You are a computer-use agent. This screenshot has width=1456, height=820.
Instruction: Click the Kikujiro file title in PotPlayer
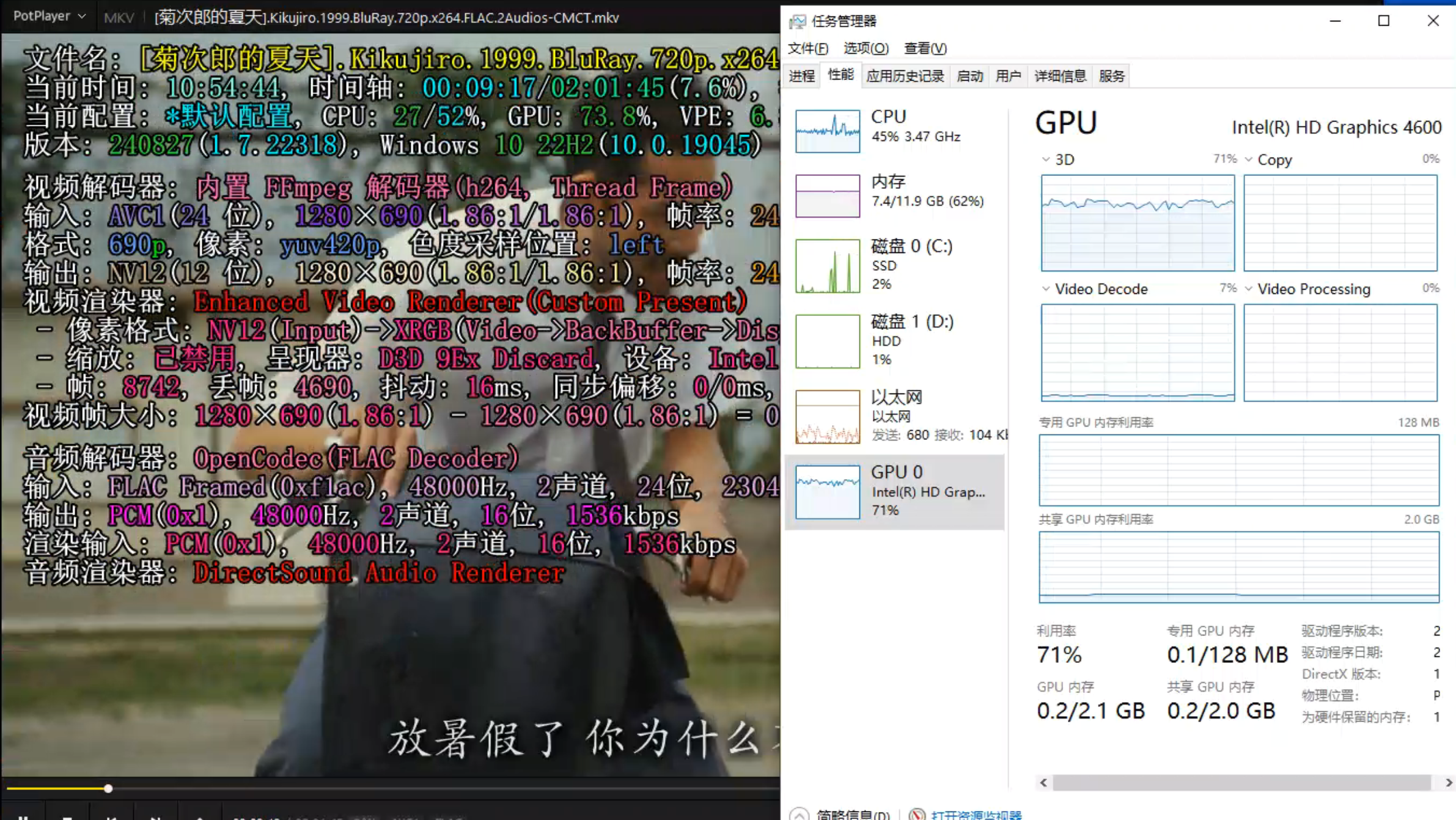pyautogui.click(x=387, y=18)
